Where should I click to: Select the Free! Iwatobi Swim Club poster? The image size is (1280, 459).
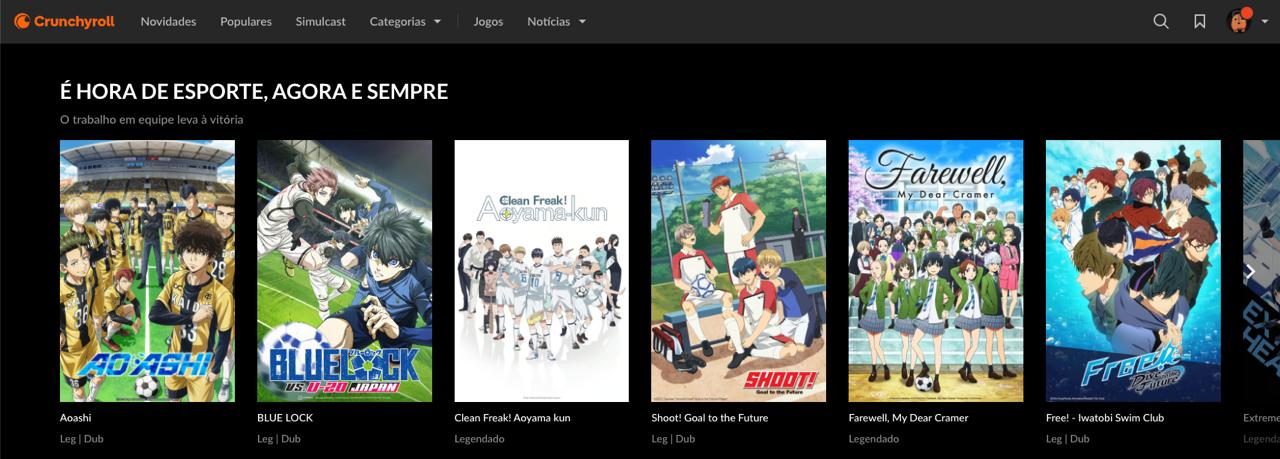pyautogui.click(x=1133, y=270)
